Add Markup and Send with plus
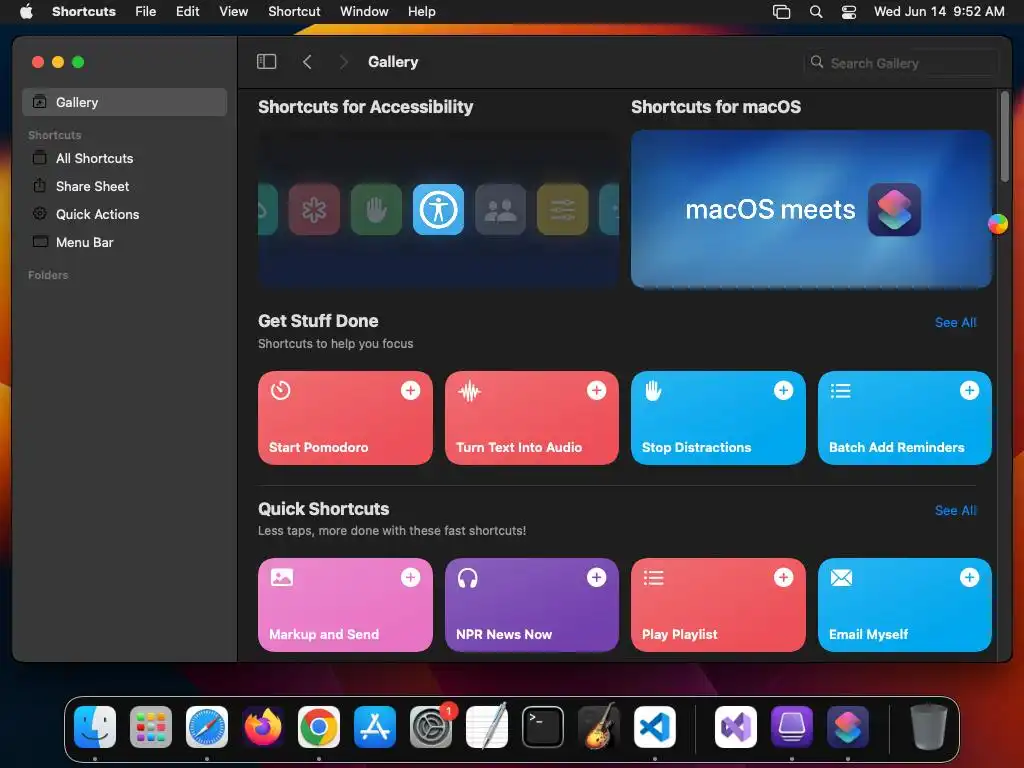 [410, 577]
